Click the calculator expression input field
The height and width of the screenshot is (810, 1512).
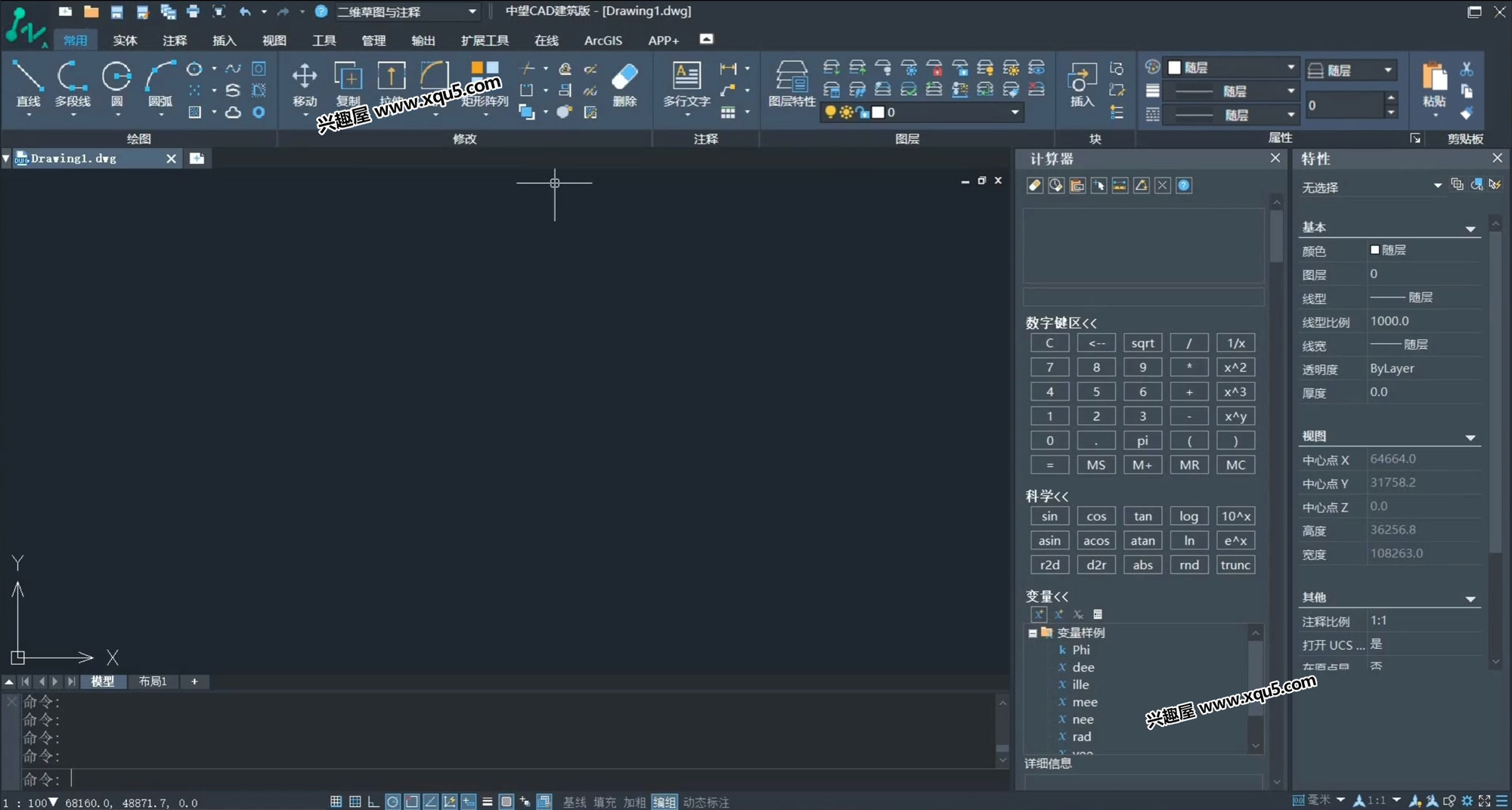tap(1144, 296)
